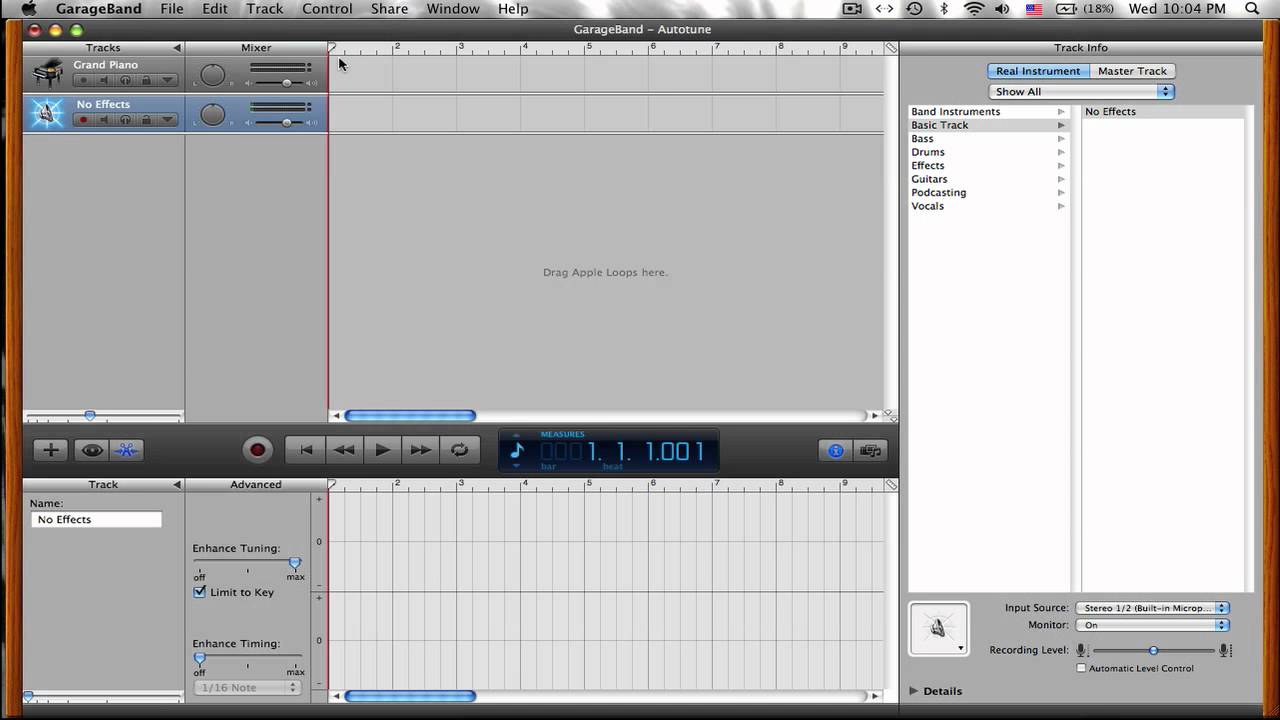The height and width of the screenshot is (720, 1280).
Task: Switch to Real Instrument tab
Action: point(1038,71)
